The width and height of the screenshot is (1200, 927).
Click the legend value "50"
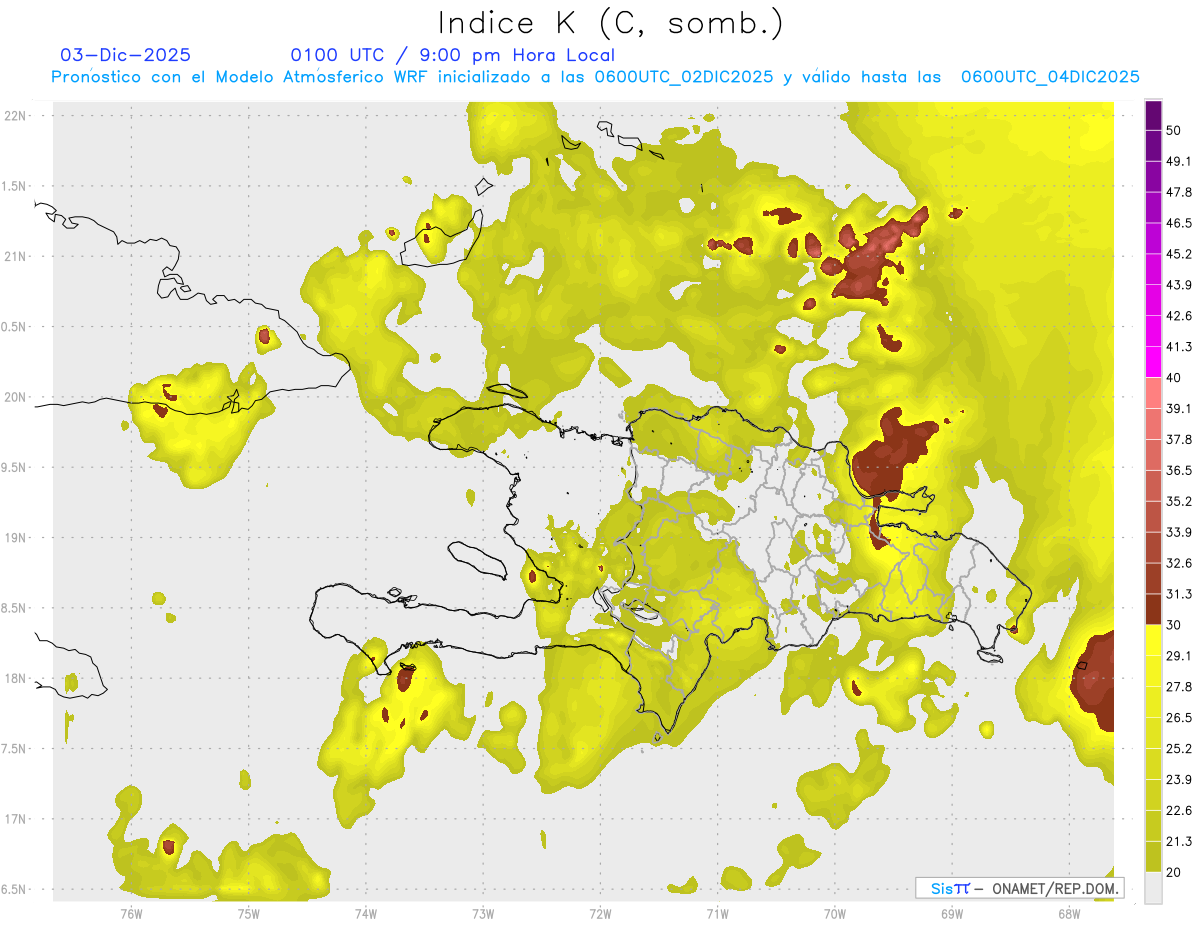pyautogui.click(x=1174, y=130)
